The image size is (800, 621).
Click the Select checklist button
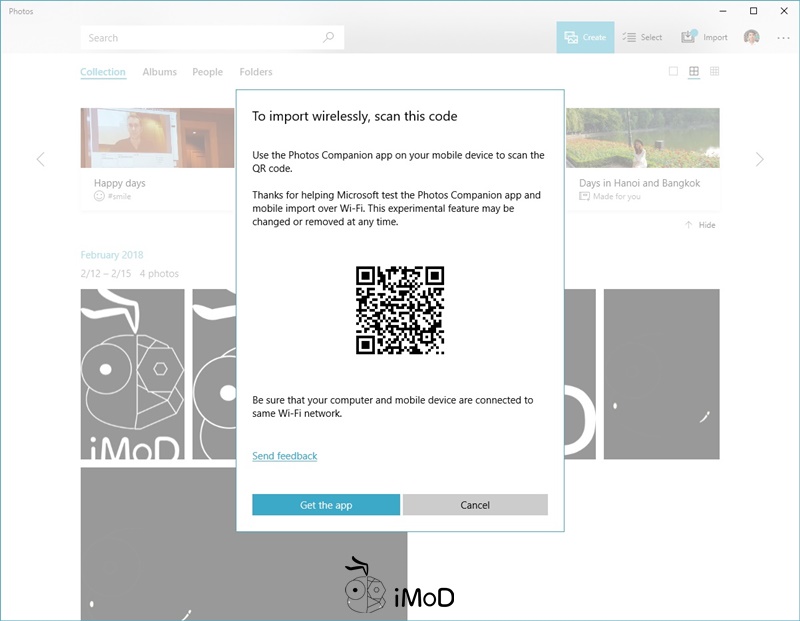click(642, 37)
